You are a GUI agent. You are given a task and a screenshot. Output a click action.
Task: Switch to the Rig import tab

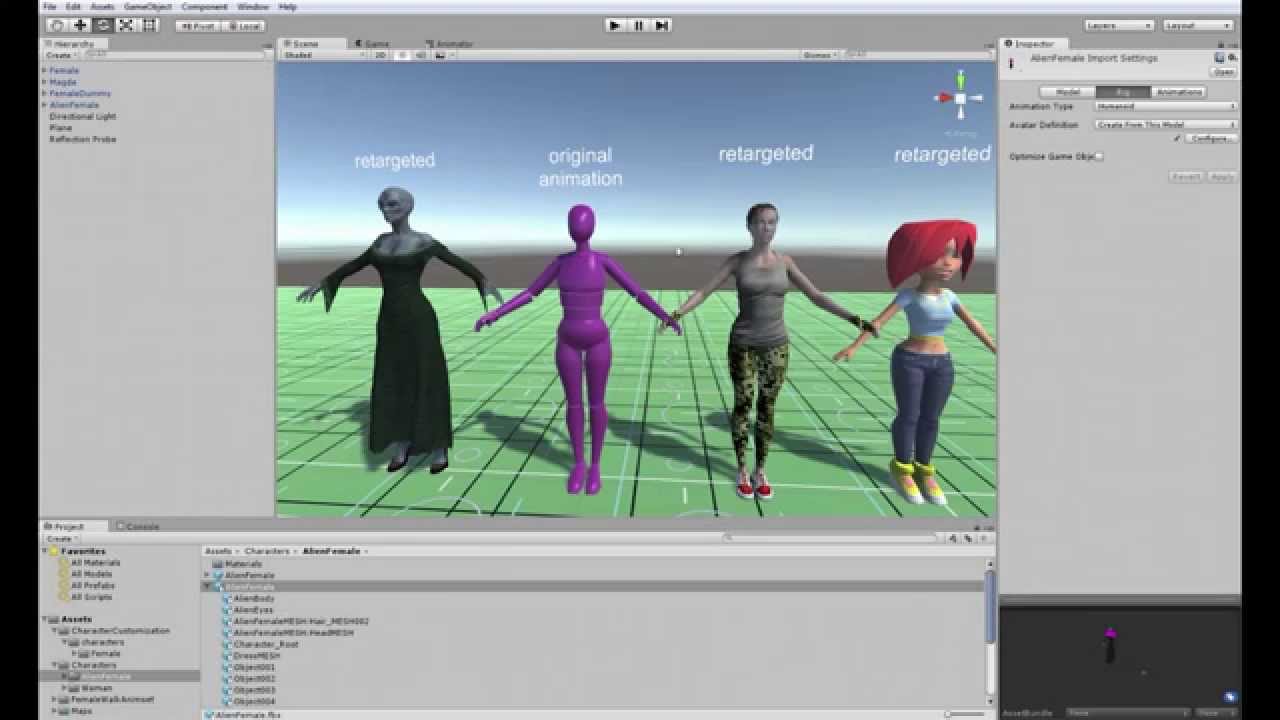point(1123,92)
